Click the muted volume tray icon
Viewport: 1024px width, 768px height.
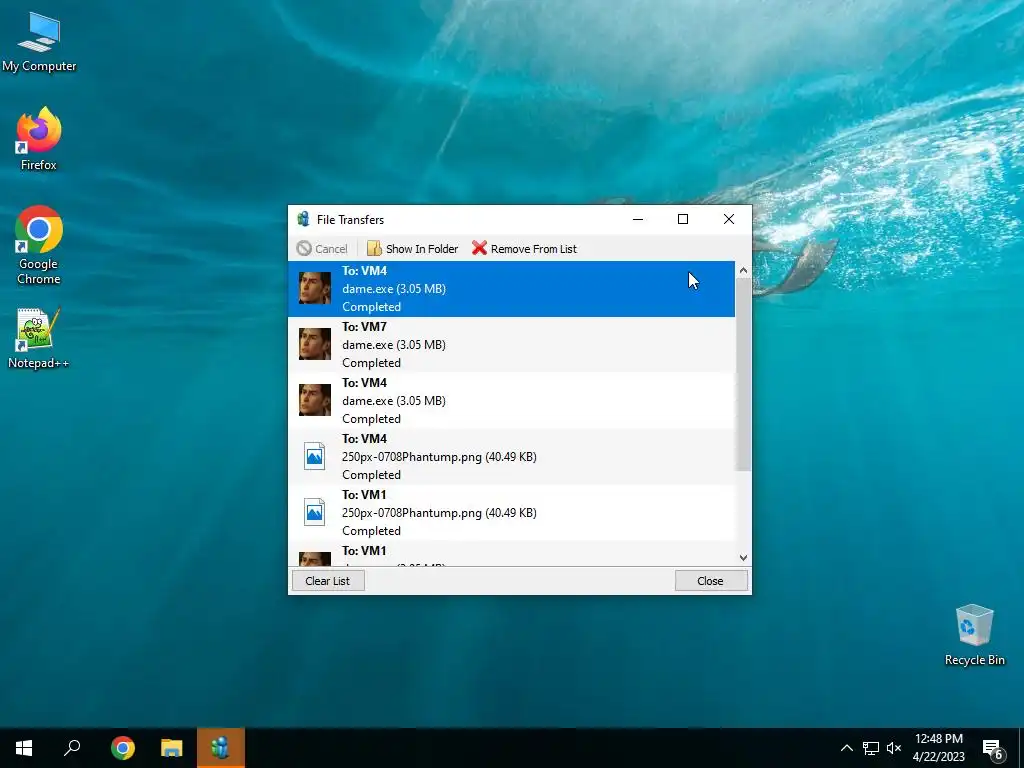click(894, 748)
